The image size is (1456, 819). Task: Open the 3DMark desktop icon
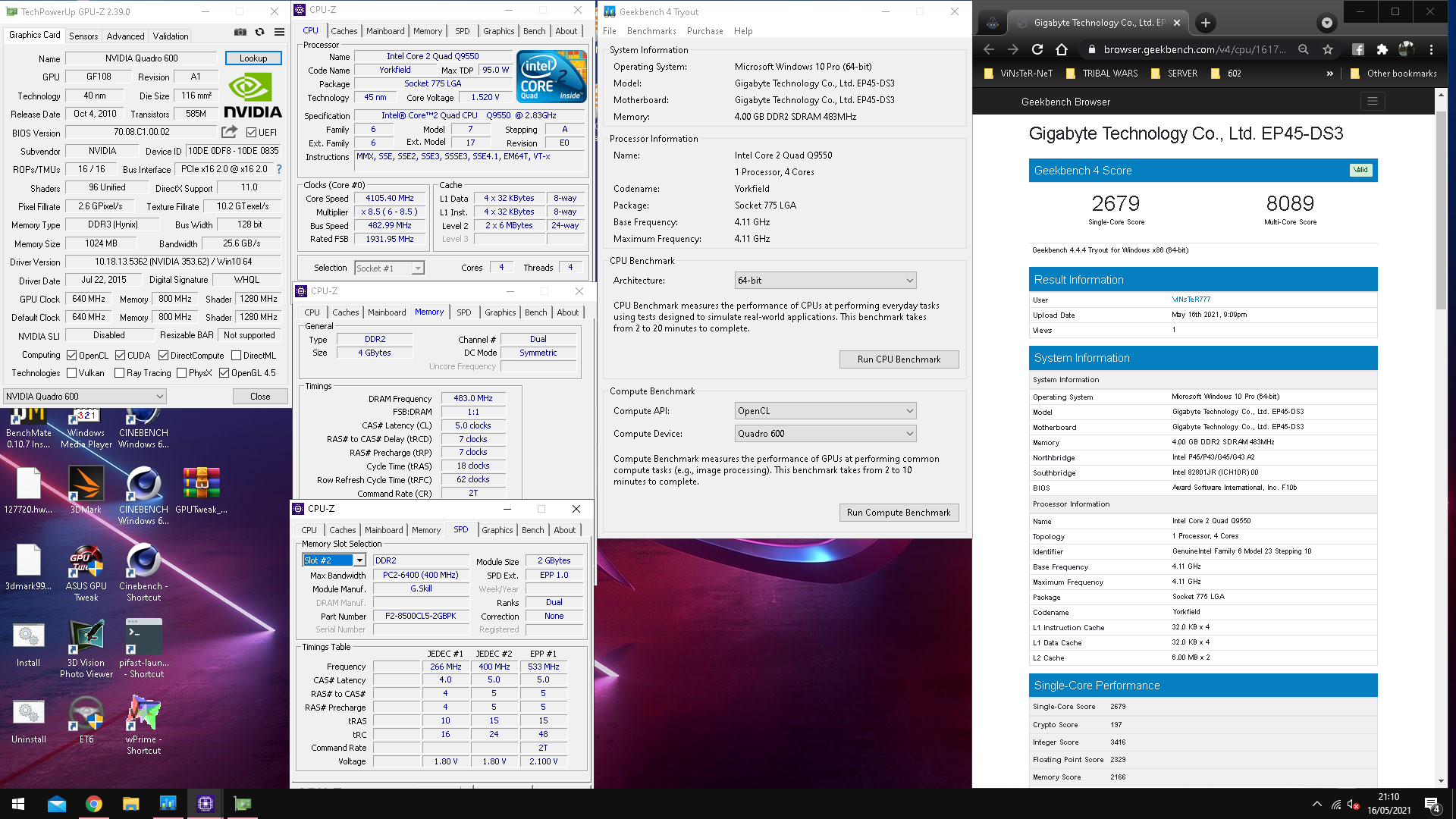click(x=86, y=490)
